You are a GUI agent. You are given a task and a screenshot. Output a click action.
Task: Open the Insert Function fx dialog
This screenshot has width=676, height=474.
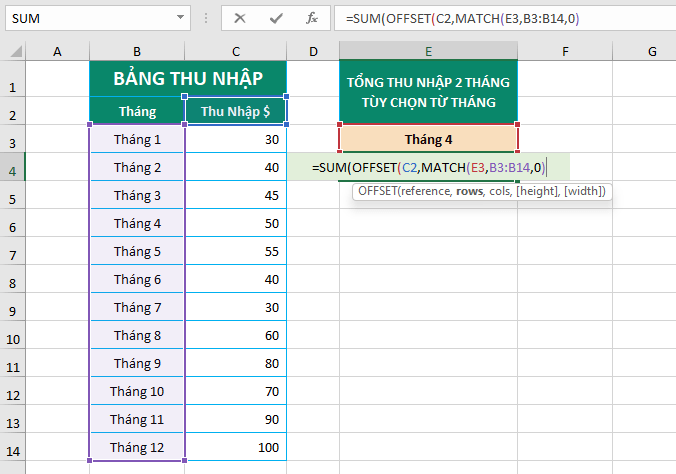pyautogui.click(x=312, y=18)
